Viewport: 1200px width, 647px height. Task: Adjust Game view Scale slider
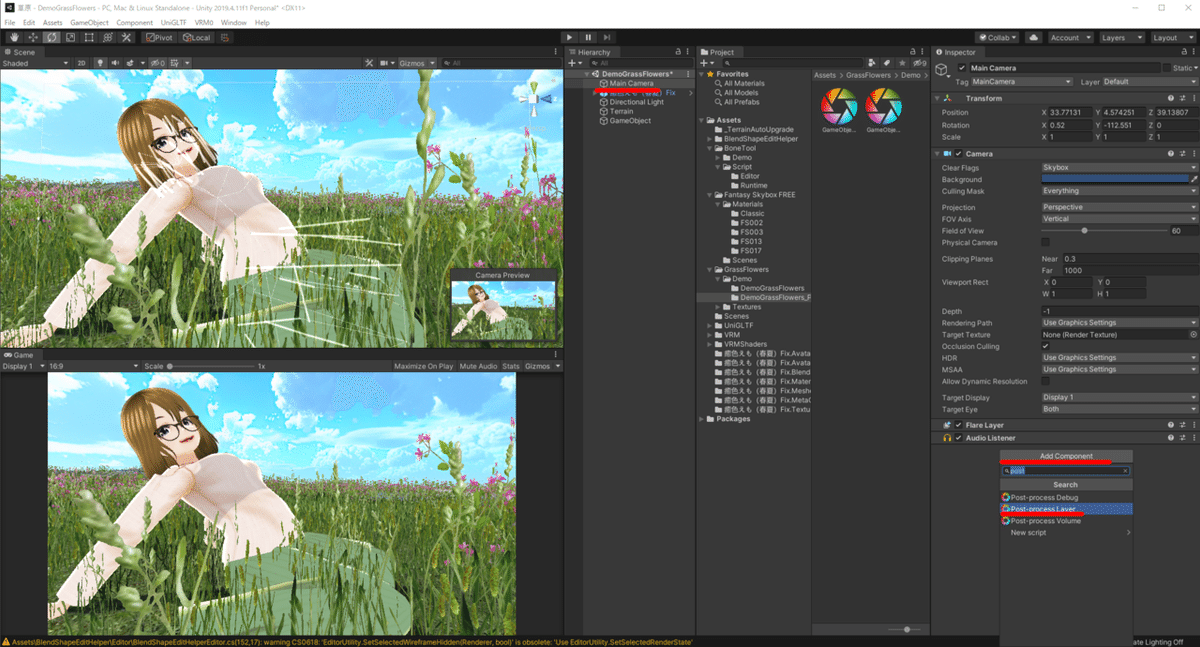pyautogui.click(x=213, y=366)
